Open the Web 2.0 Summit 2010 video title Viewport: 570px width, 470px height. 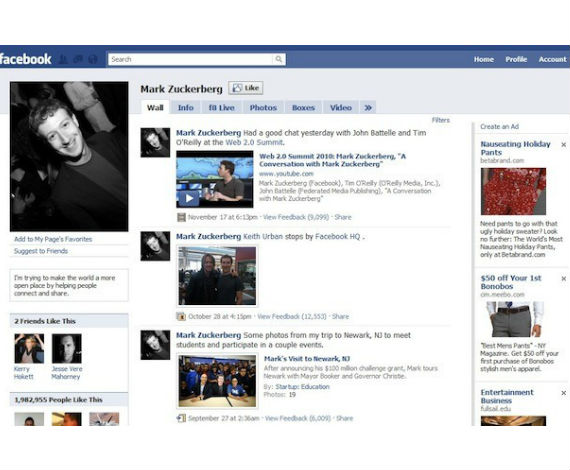pos(332,160)
